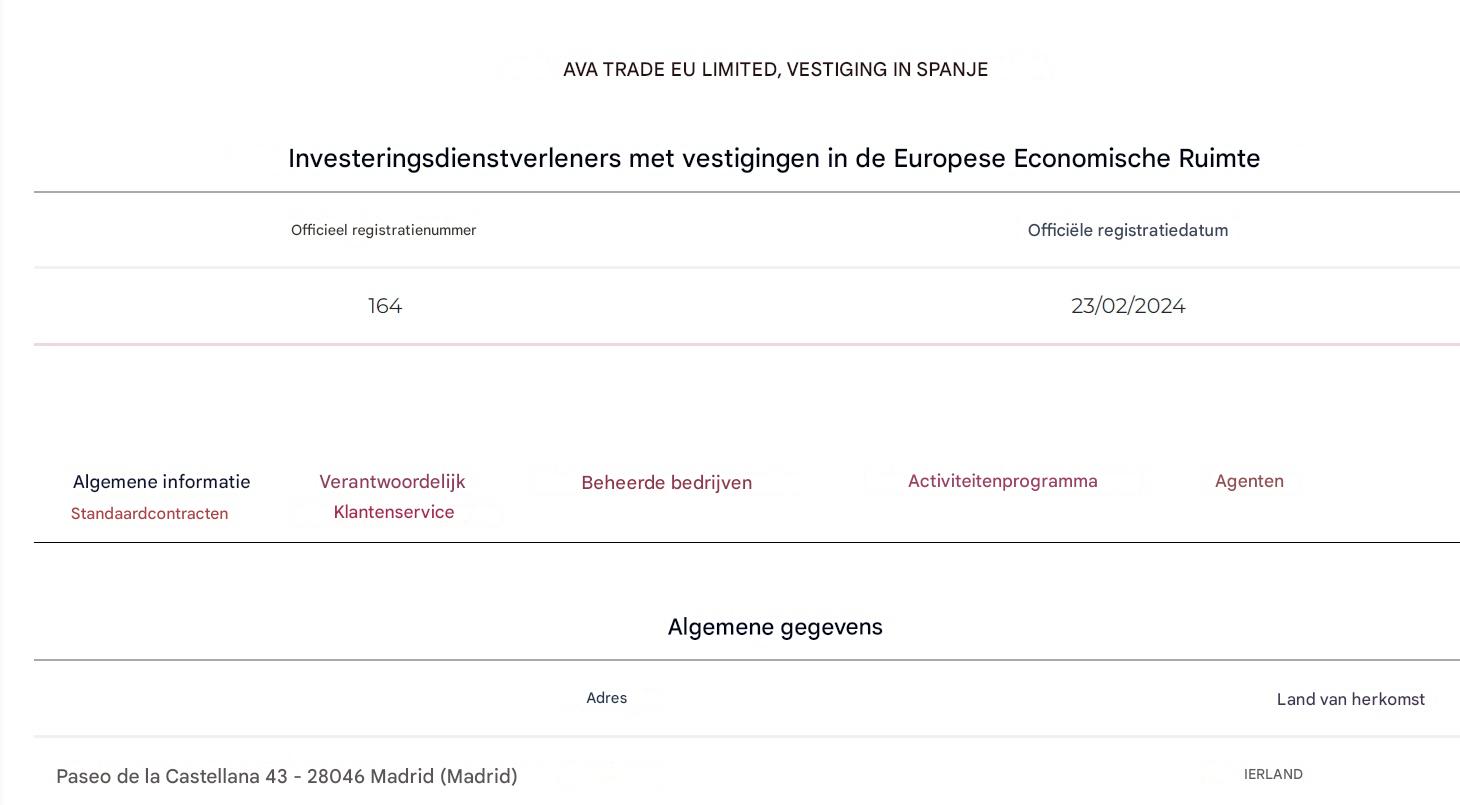Click the Land van herkomst column header
1460x805 pixels.
[1350, 699]
